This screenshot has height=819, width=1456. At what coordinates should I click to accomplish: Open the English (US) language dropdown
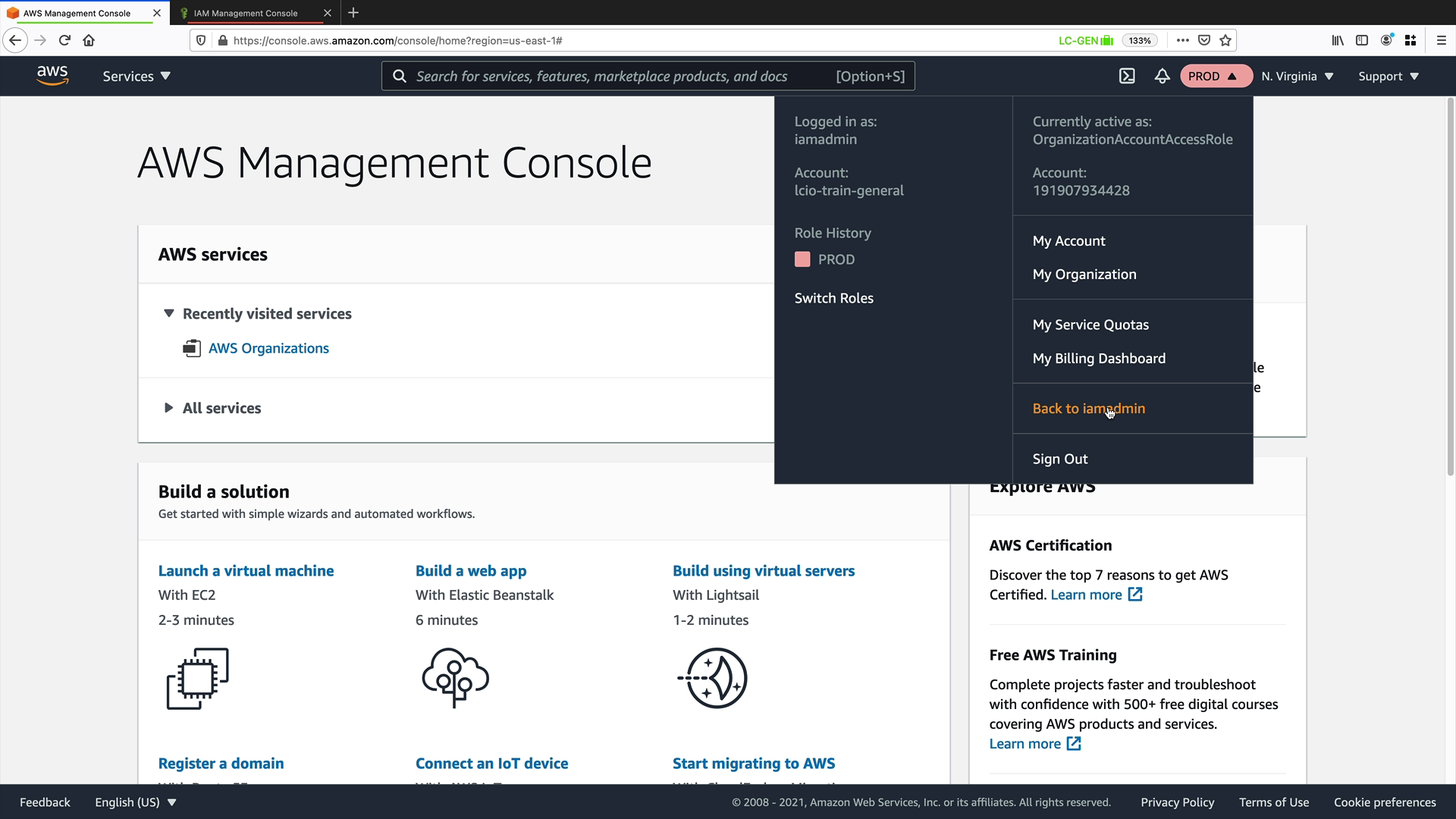pos(136,802)
